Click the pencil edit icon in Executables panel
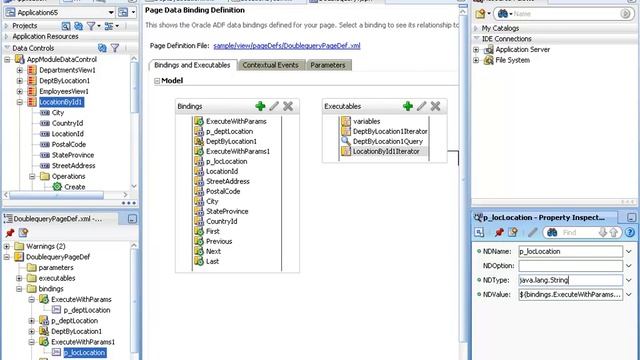Viewport: 640px width, 360px height. [x=421, y=106]
